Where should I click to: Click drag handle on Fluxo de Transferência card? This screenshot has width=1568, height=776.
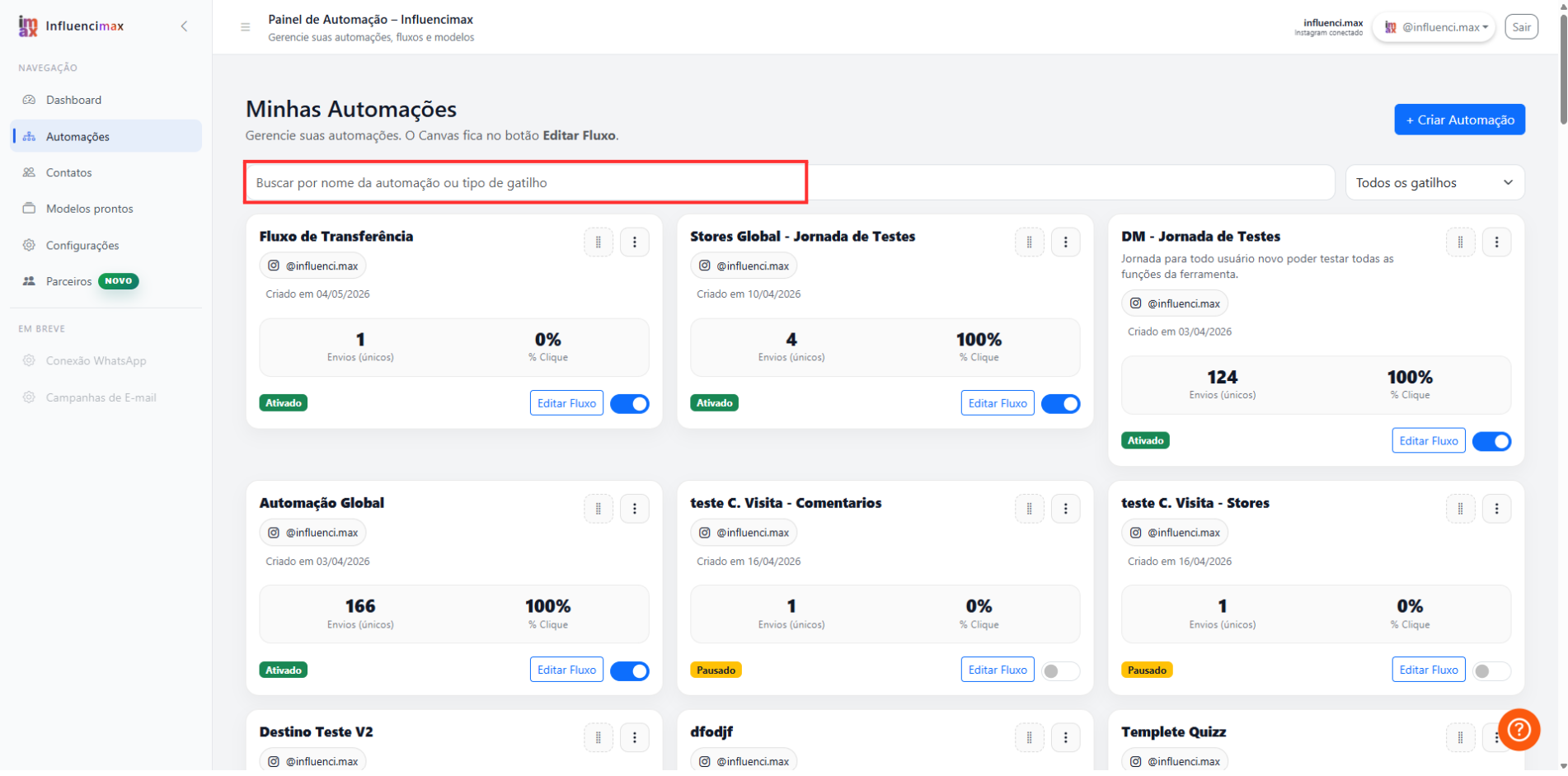599,242
